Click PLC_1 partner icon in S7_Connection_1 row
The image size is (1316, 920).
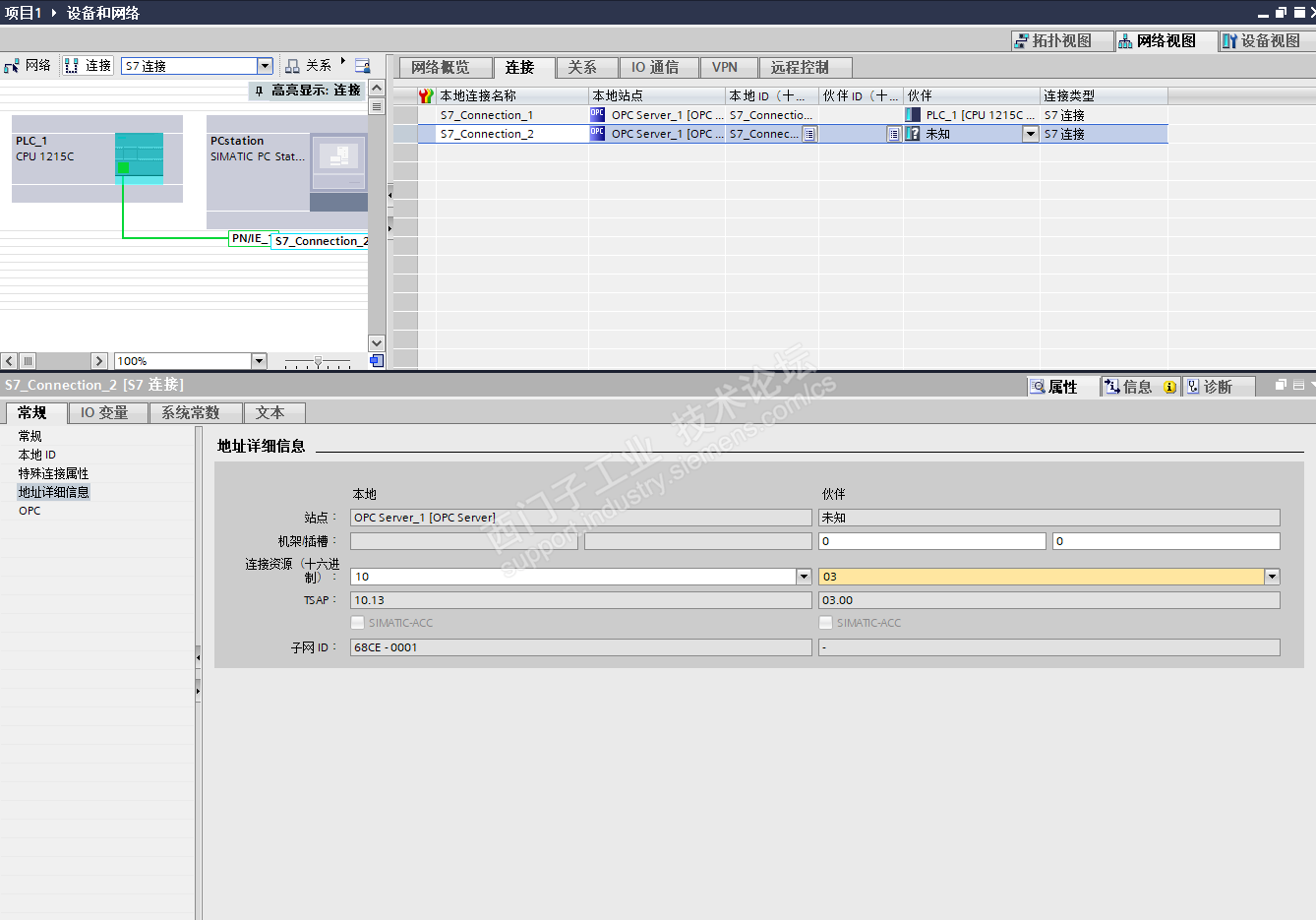point(913,115)
